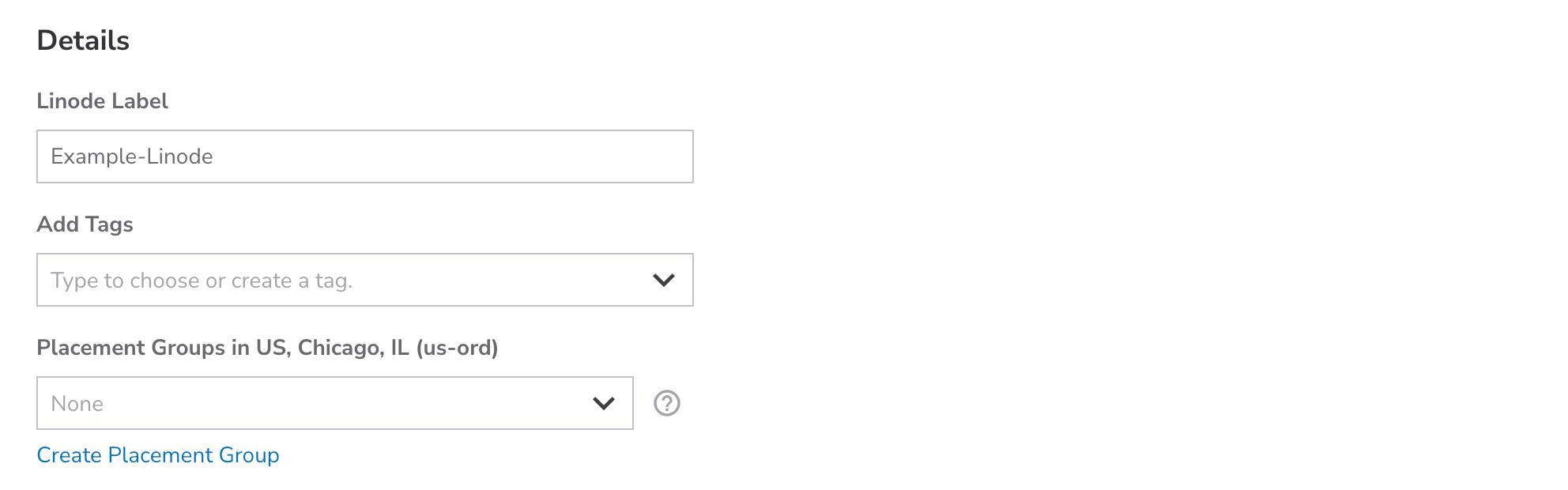The image size is (1568, 490).
Task: Open the Placement Groups dropdown chevron
Action: [x=604, y=403]
